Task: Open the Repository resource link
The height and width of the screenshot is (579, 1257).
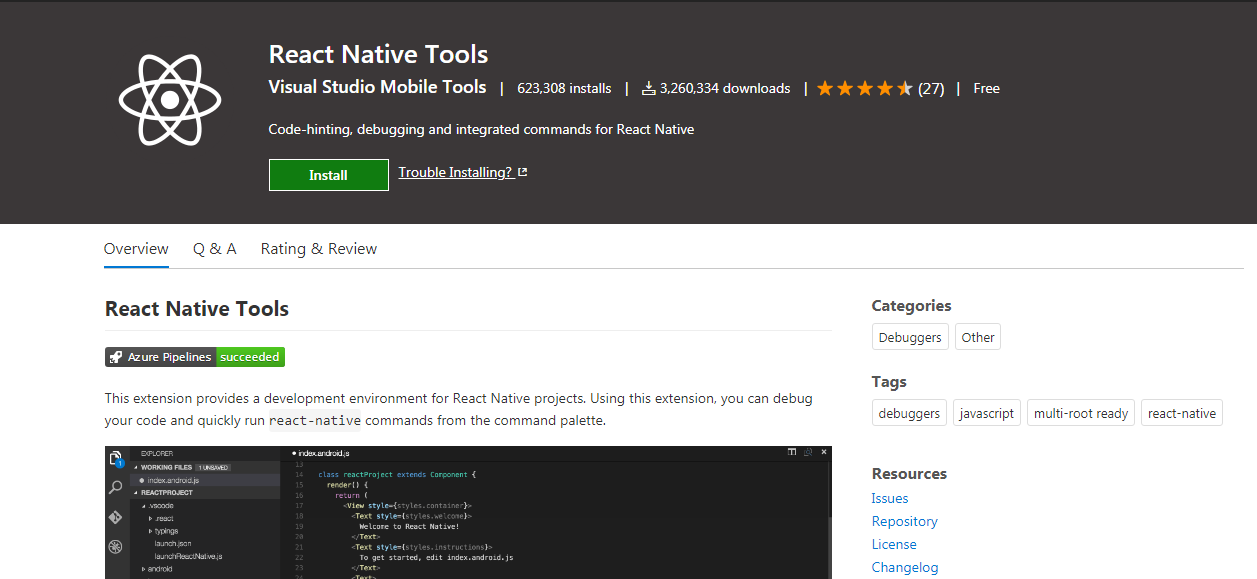Action: [x=905, y=521]
